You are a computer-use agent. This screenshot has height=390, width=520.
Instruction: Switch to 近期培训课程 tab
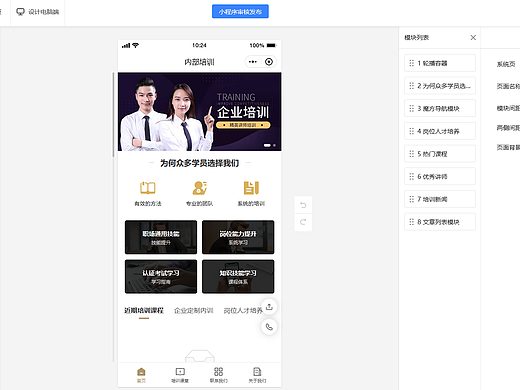[x=144, y=311]
